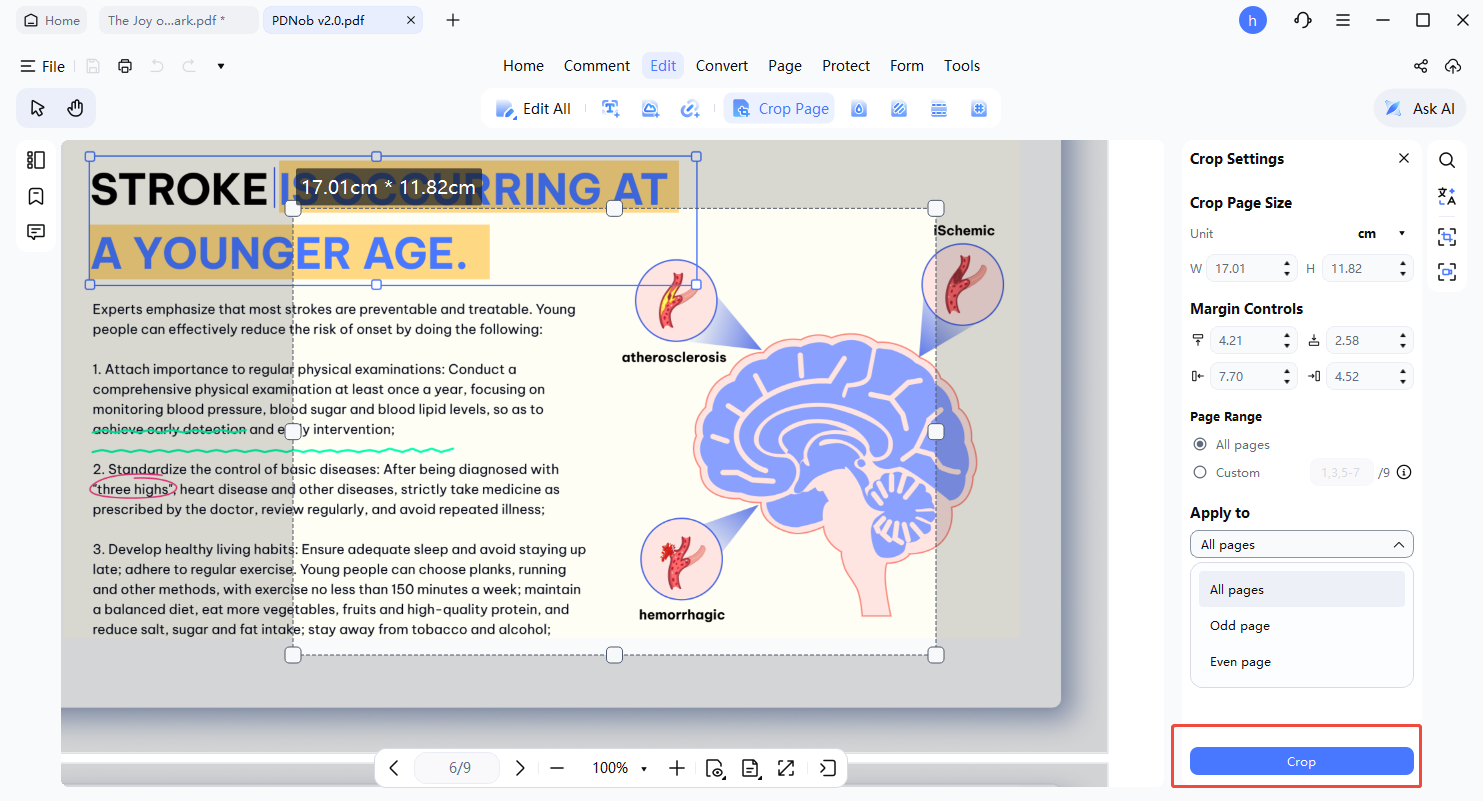Select the All pages radio button

click(1200, 445)
